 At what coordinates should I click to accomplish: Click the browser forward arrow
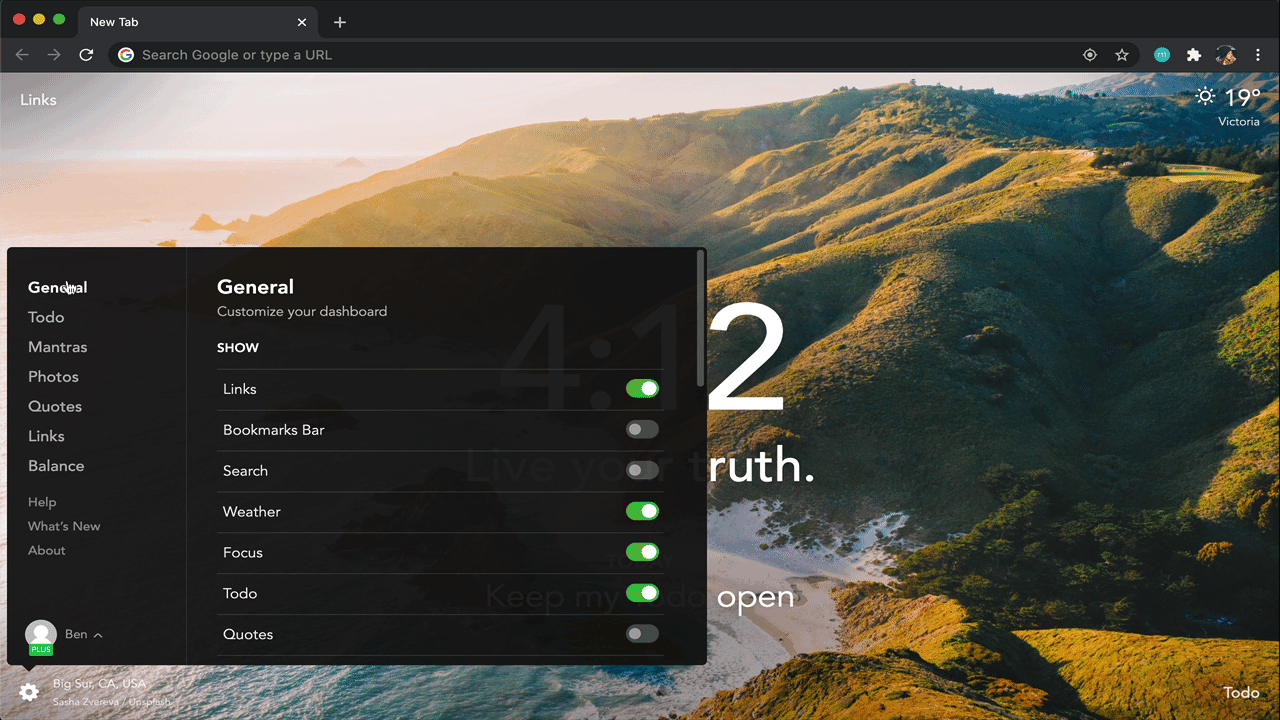click(54, 55)
